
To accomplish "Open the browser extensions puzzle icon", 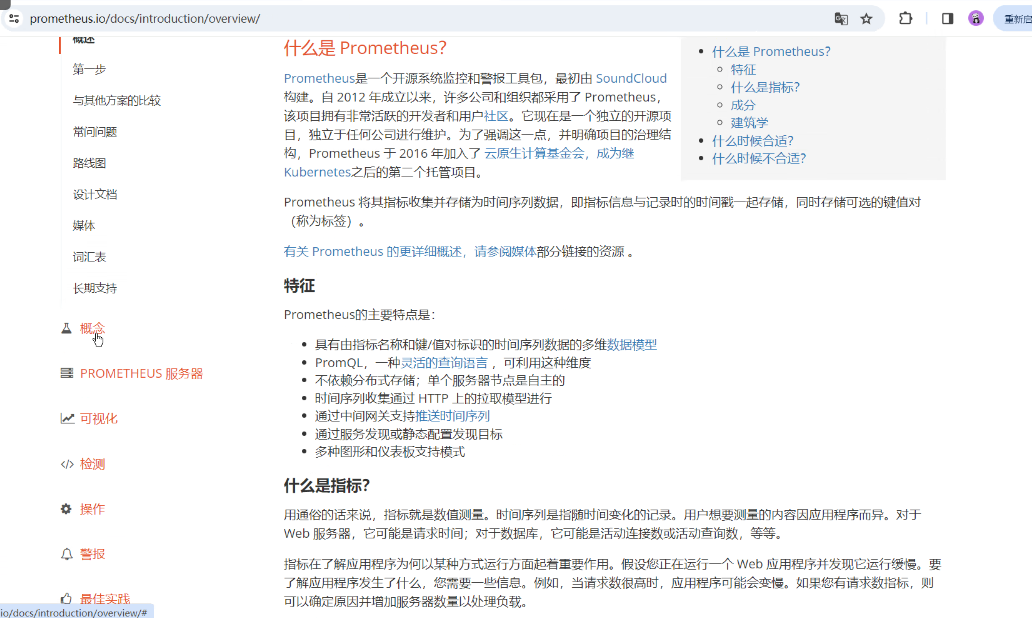I will point(906,18).
